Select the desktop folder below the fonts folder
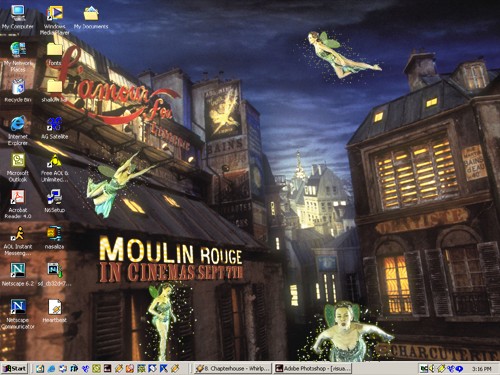 [x=54, y=90]
